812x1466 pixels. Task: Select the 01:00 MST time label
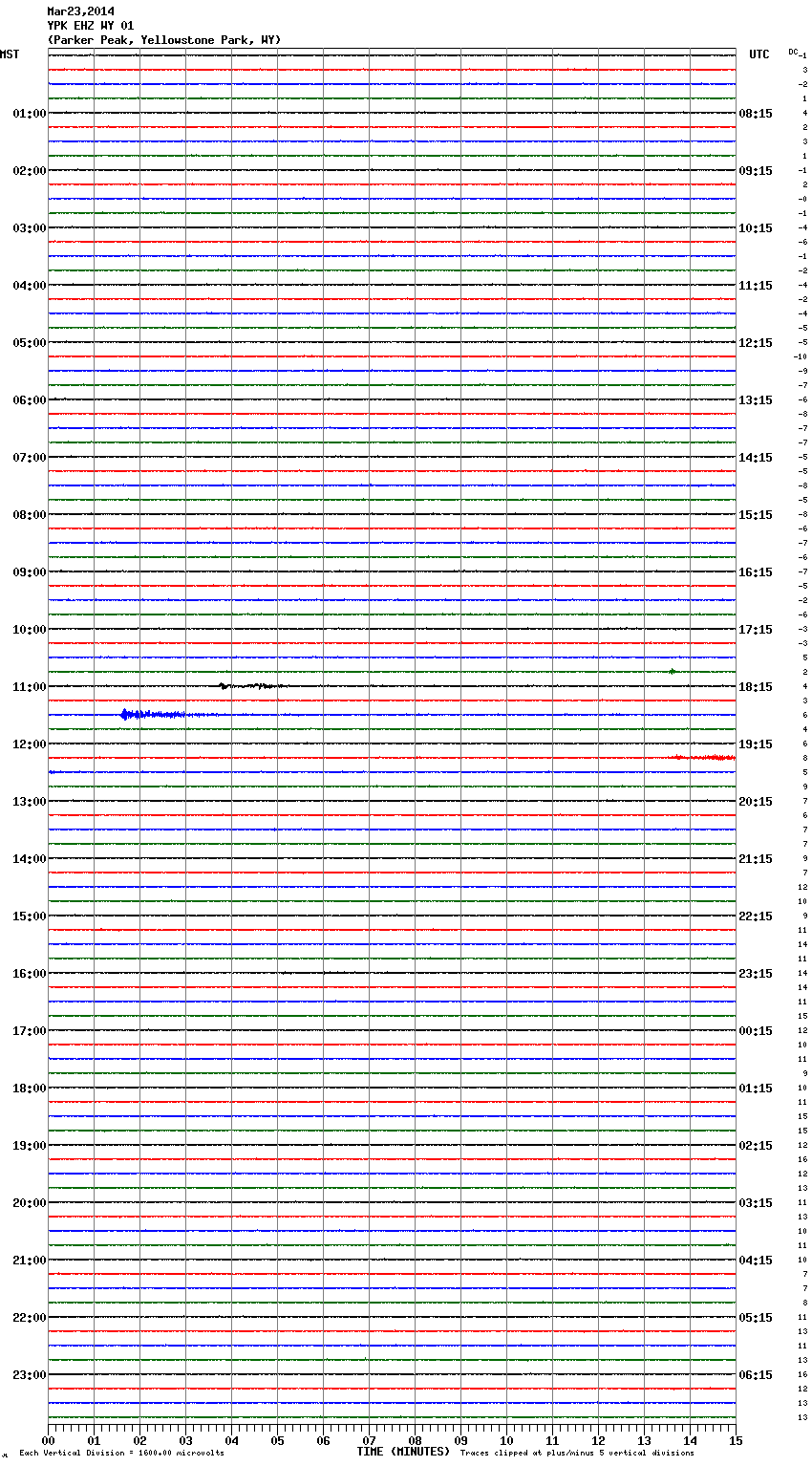(x=29, y=114)
